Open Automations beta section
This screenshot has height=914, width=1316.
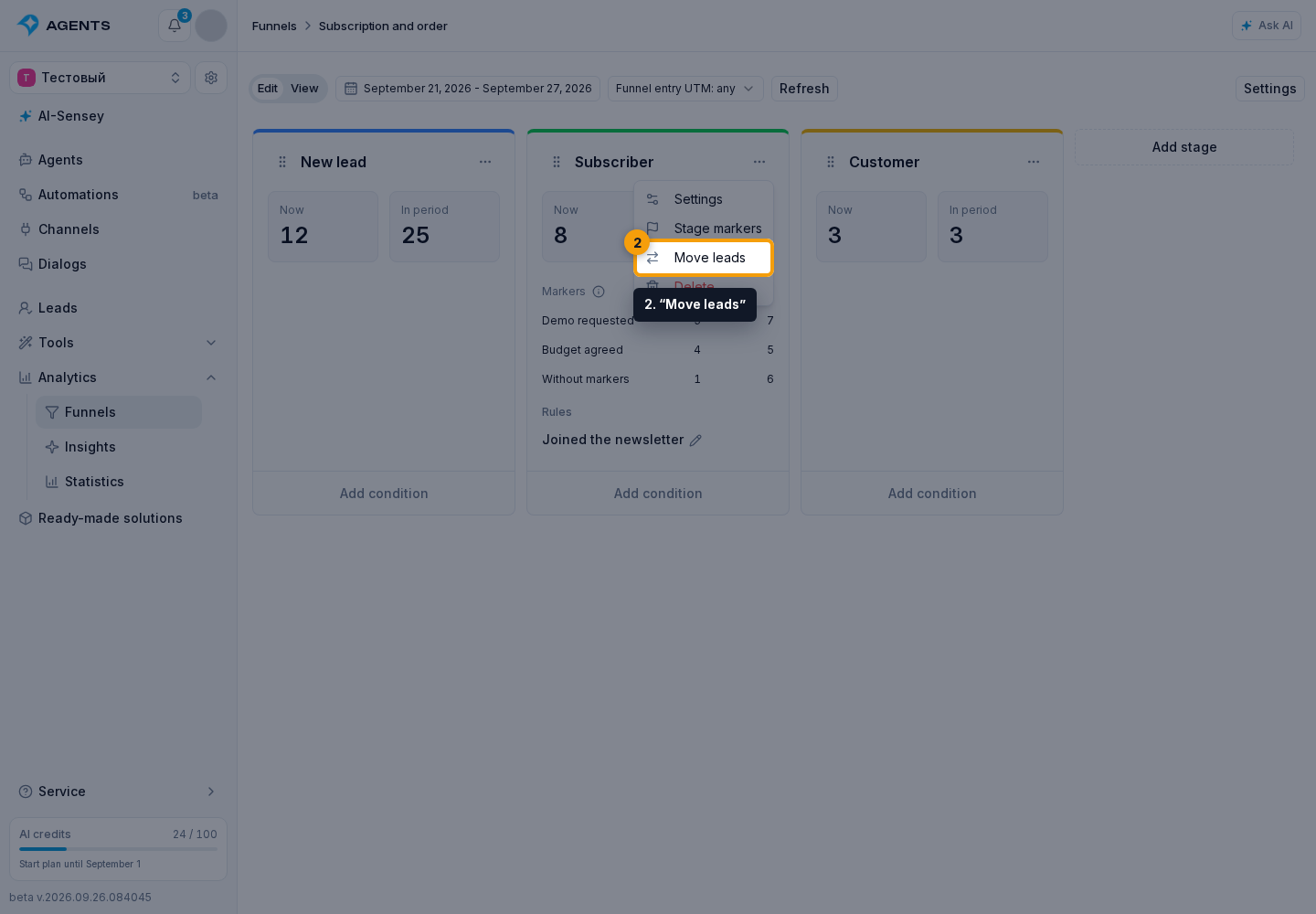118,195
